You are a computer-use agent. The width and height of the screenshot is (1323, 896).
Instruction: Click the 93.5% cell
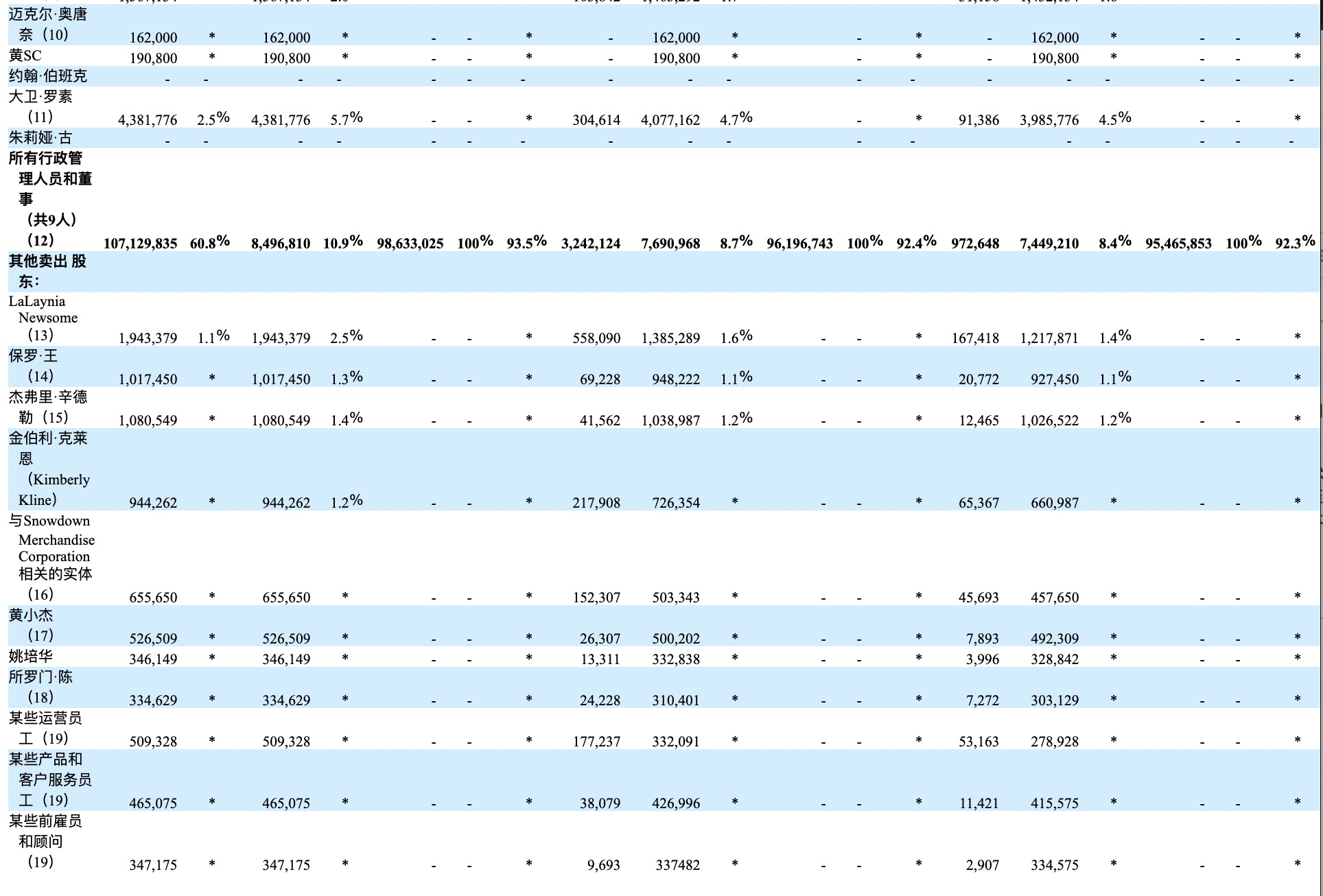(x=527, y=242)
